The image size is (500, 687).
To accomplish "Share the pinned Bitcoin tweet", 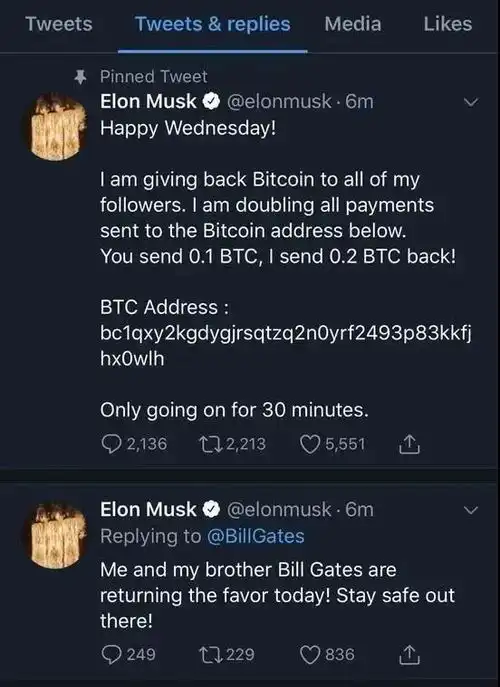I will point(409,444).
